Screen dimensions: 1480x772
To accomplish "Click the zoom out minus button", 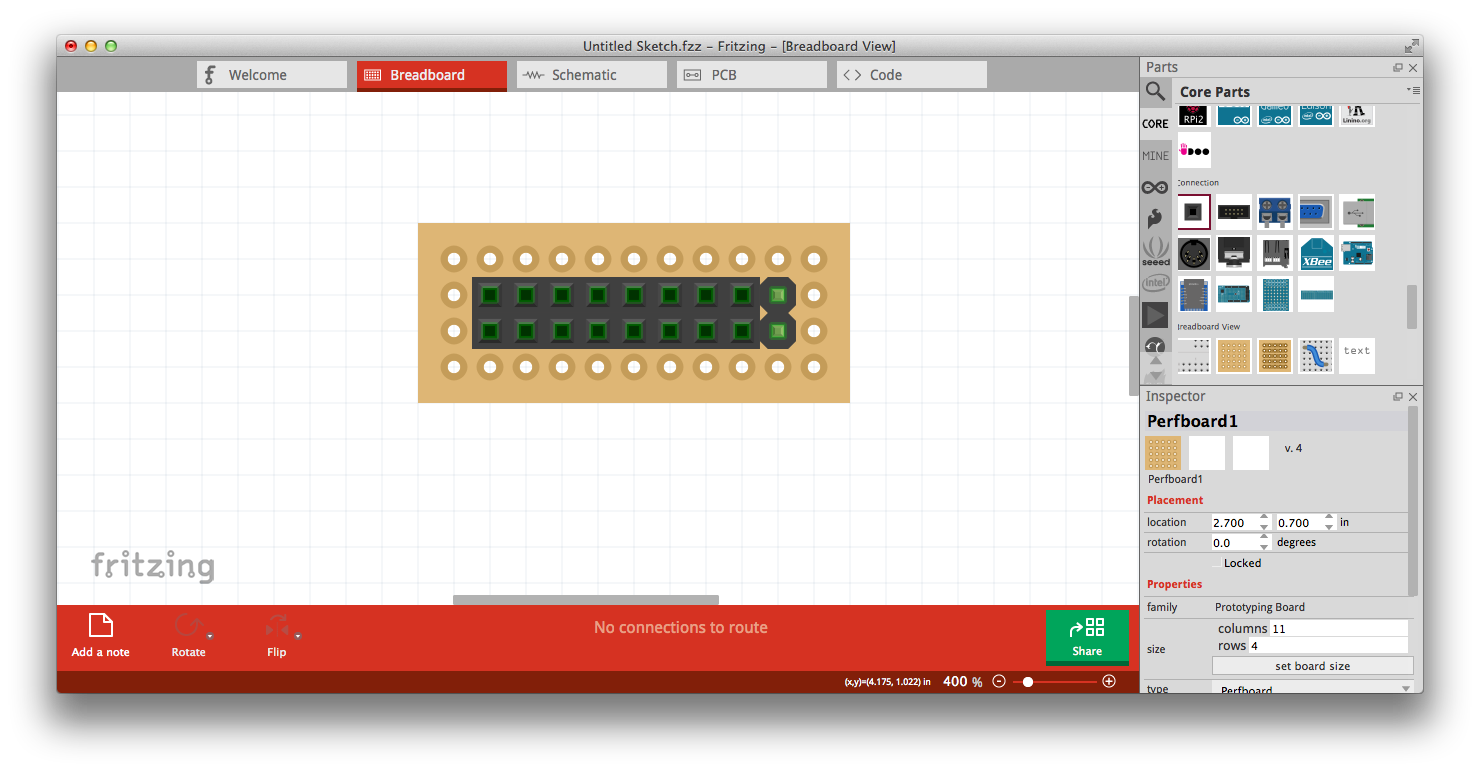I will pos(999,681).
